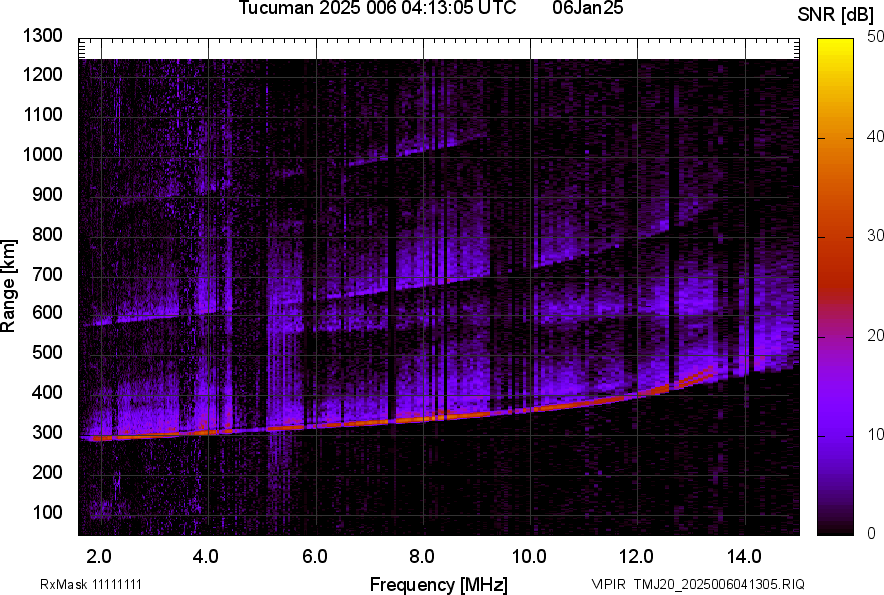Image resolution: width=884 pixels, height=595 pixels.
Task: Click the Tucuman timestamp title text
Action: pos(377,9)
